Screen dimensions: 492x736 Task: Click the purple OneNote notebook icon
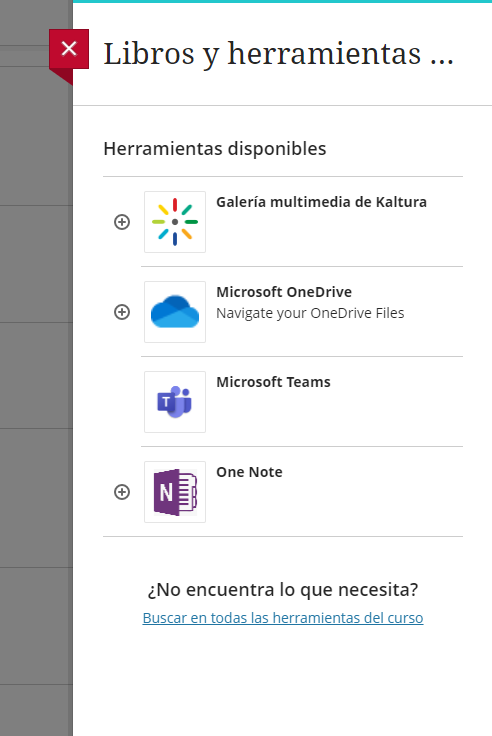click(175, 492)
